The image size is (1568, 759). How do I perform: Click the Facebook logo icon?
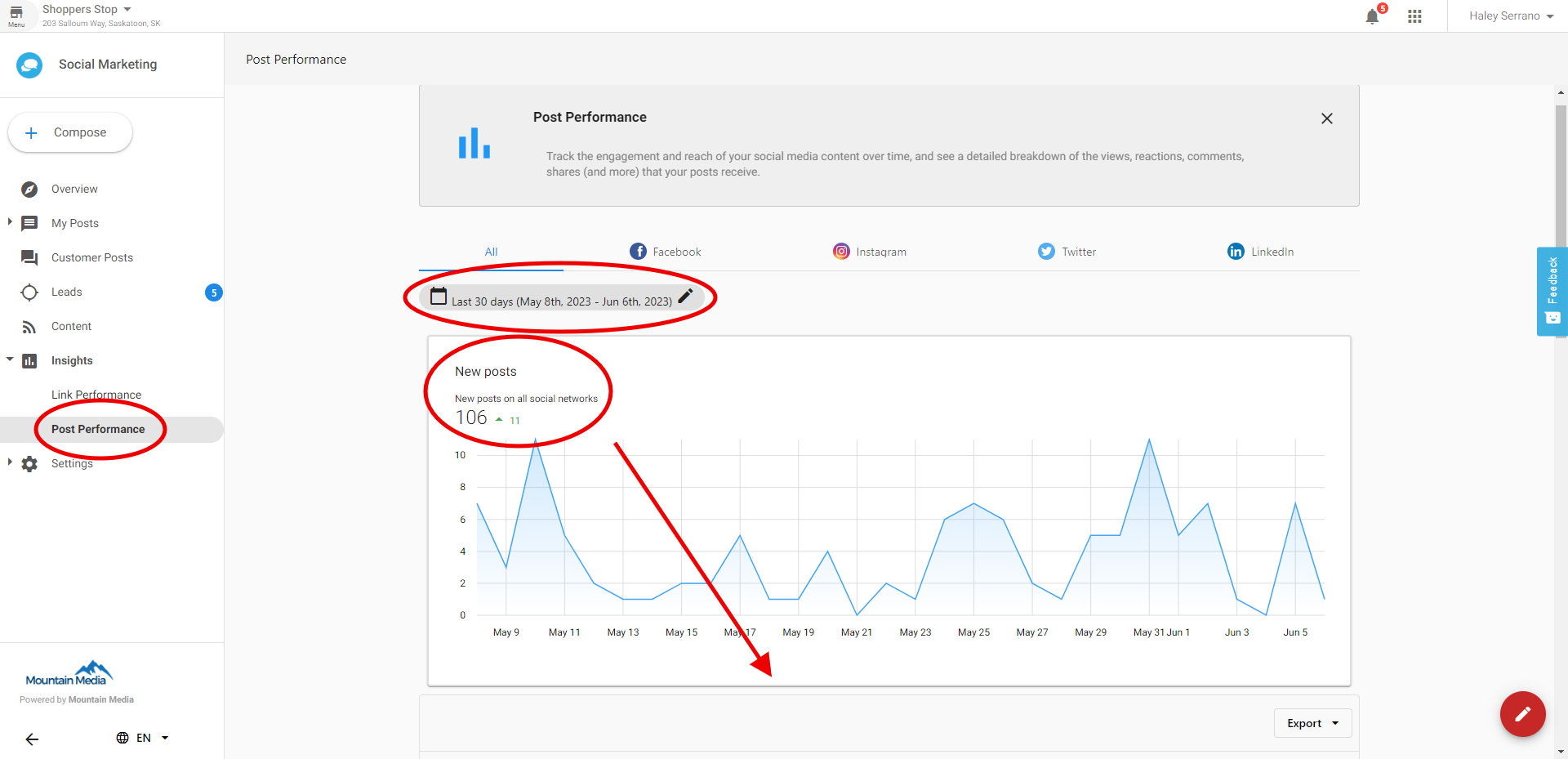tap(638, 252)
